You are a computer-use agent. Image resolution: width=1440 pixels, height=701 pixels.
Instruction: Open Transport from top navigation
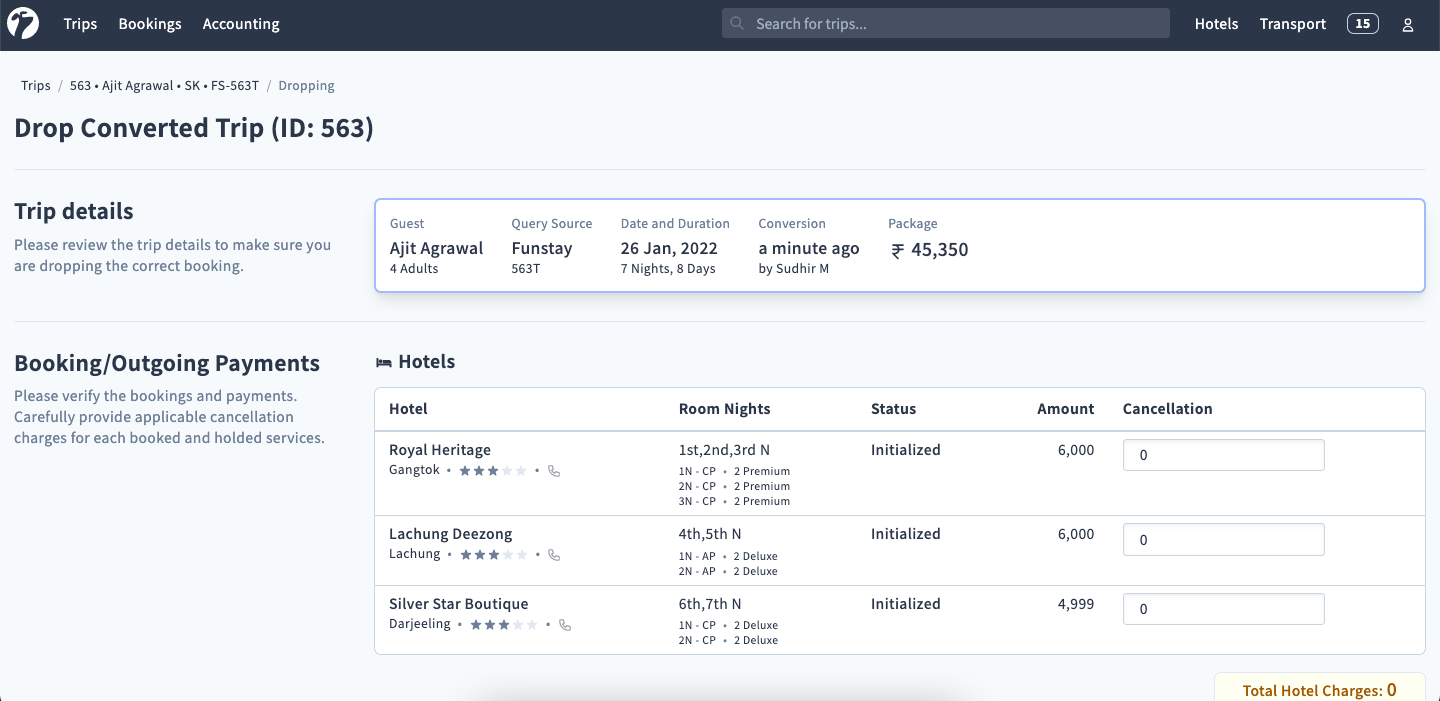tap(1292, 24)
